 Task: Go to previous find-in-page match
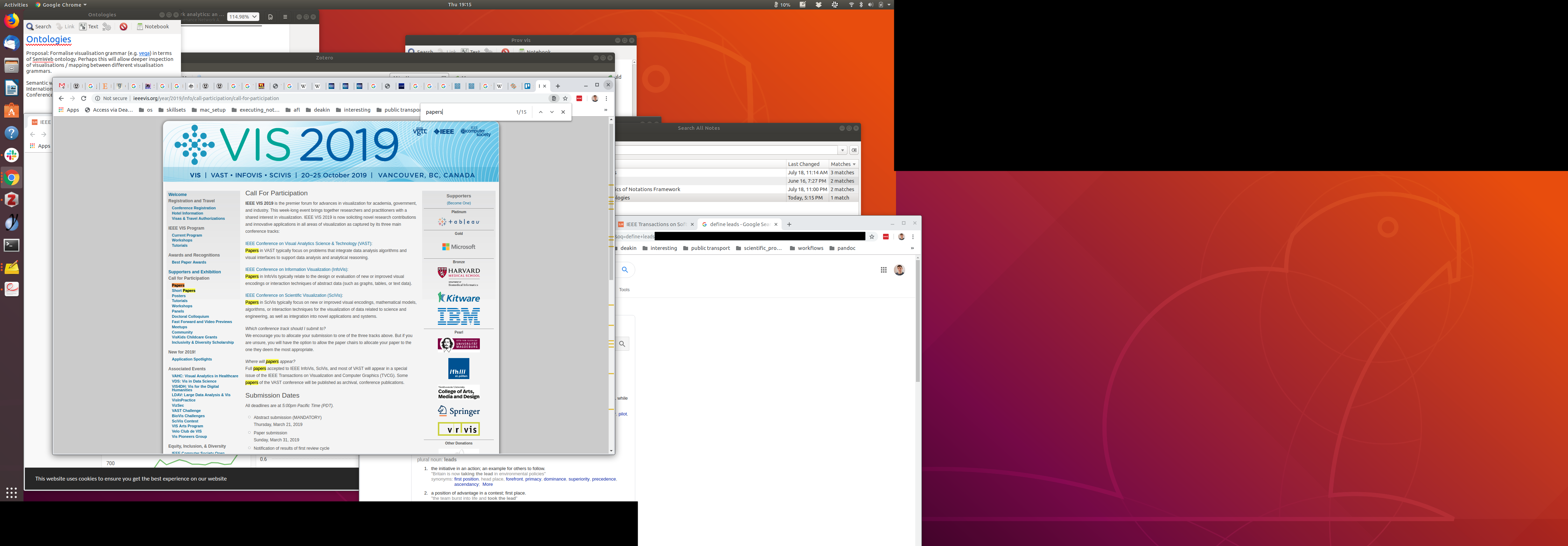[x=540, y=112]
